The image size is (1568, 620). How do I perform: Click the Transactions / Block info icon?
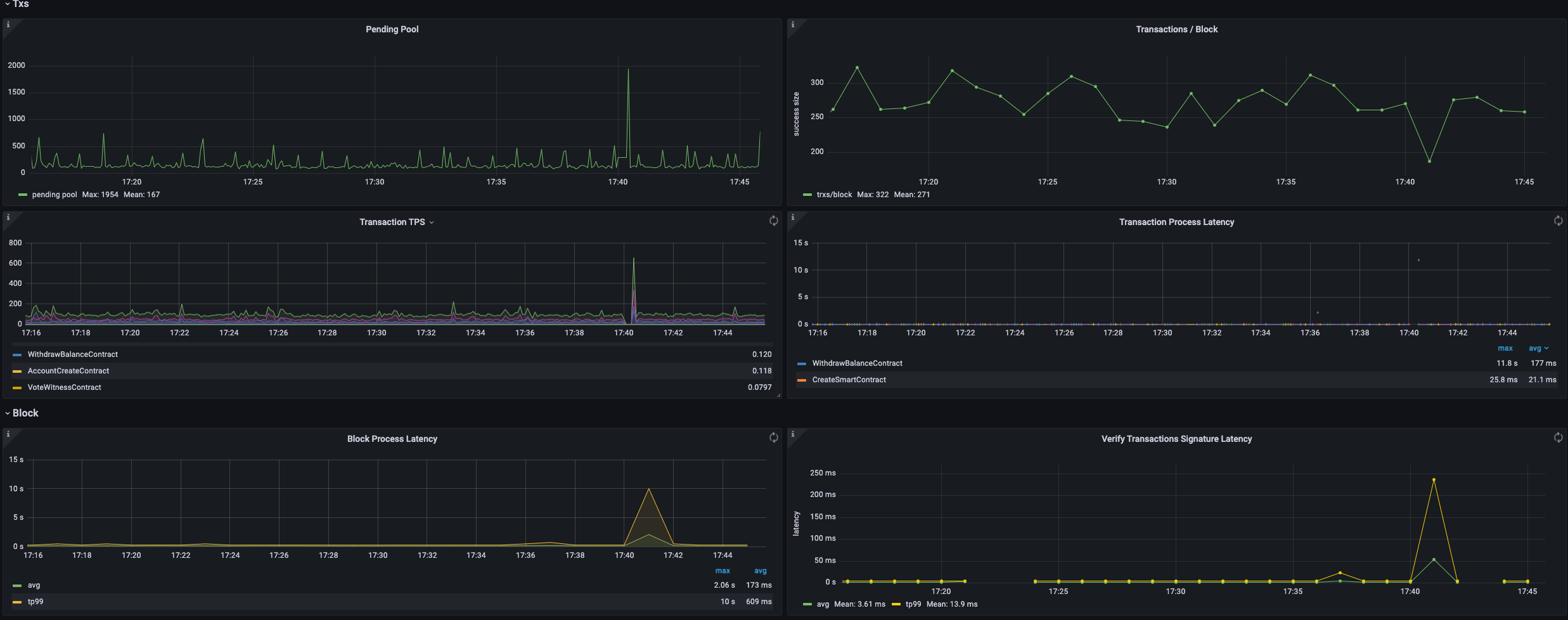click(x=793, y=25)
